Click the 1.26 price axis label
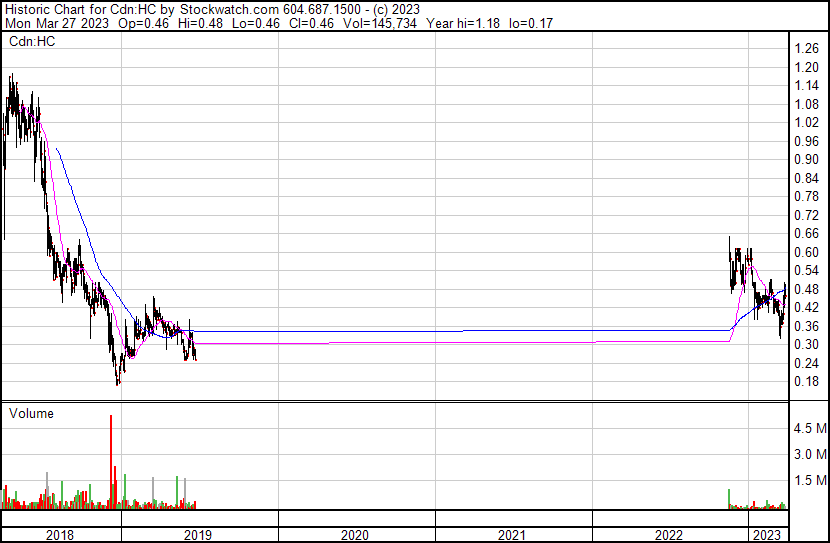Screen dimensions: 830x543 pyautogui.click(x=807, y=48)
